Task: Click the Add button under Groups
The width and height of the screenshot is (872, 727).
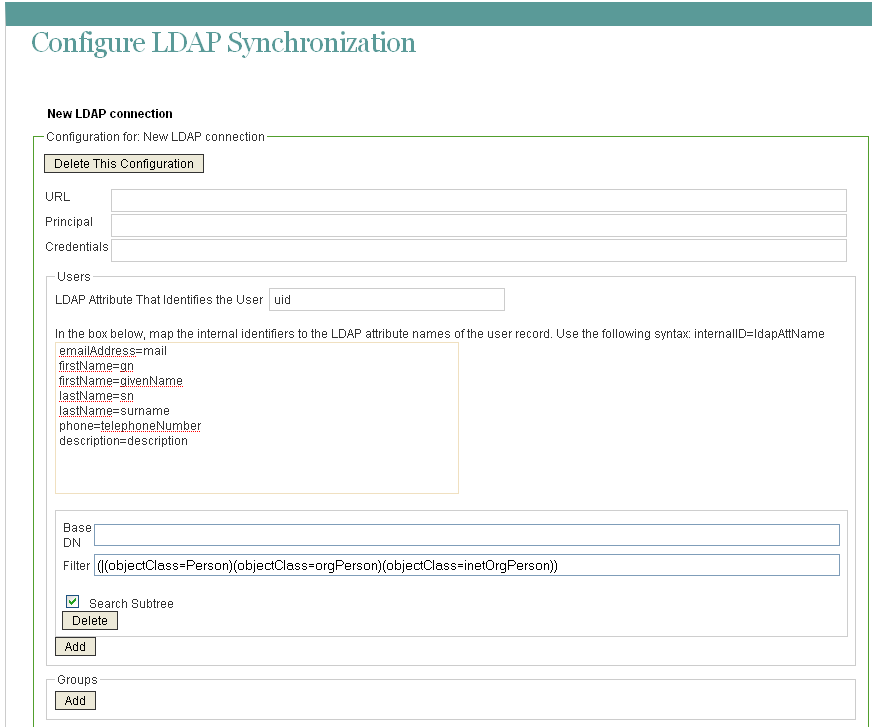Action: [75, 700]
